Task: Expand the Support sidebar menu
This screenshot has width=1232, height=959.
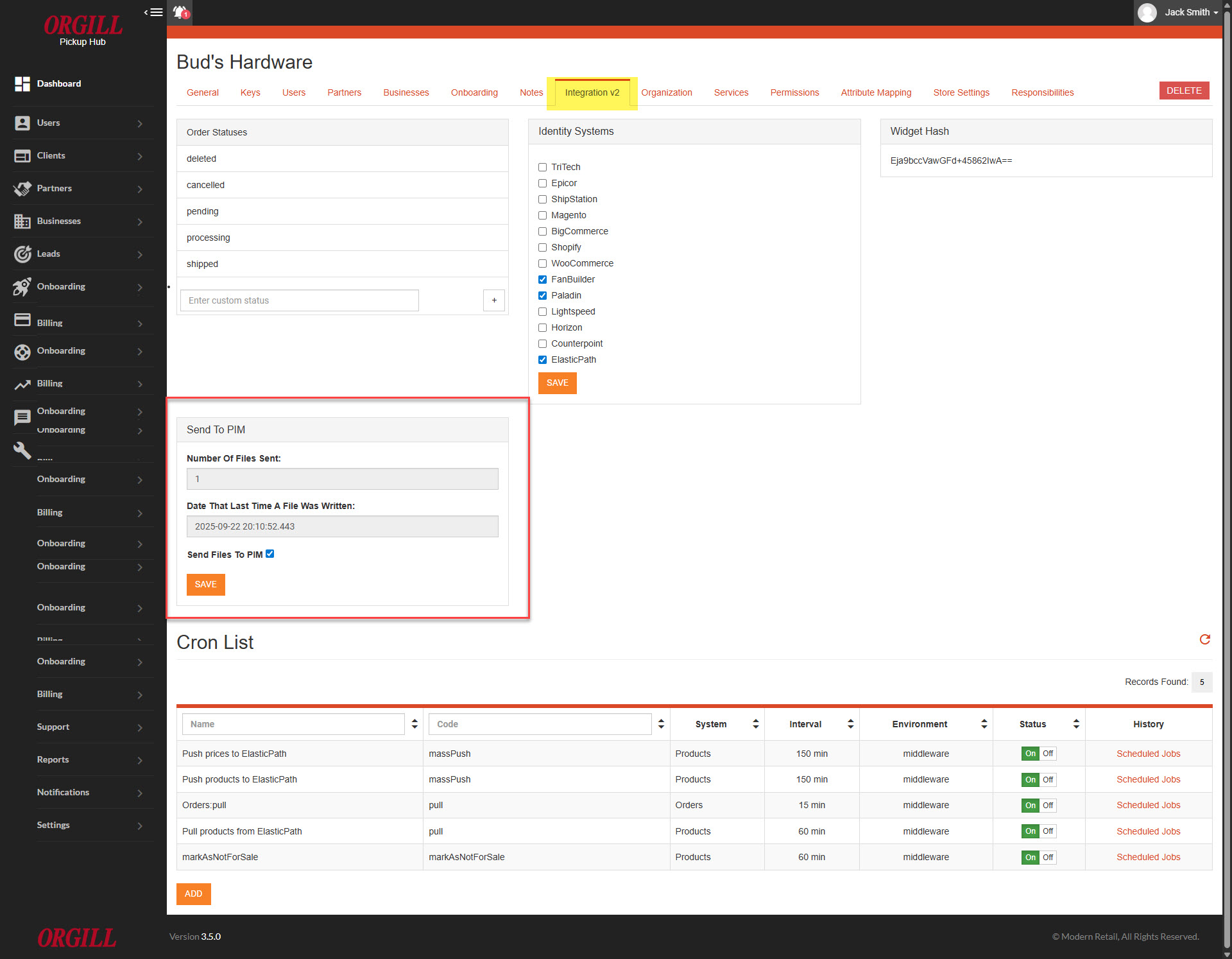Action: tap(140, 727)
